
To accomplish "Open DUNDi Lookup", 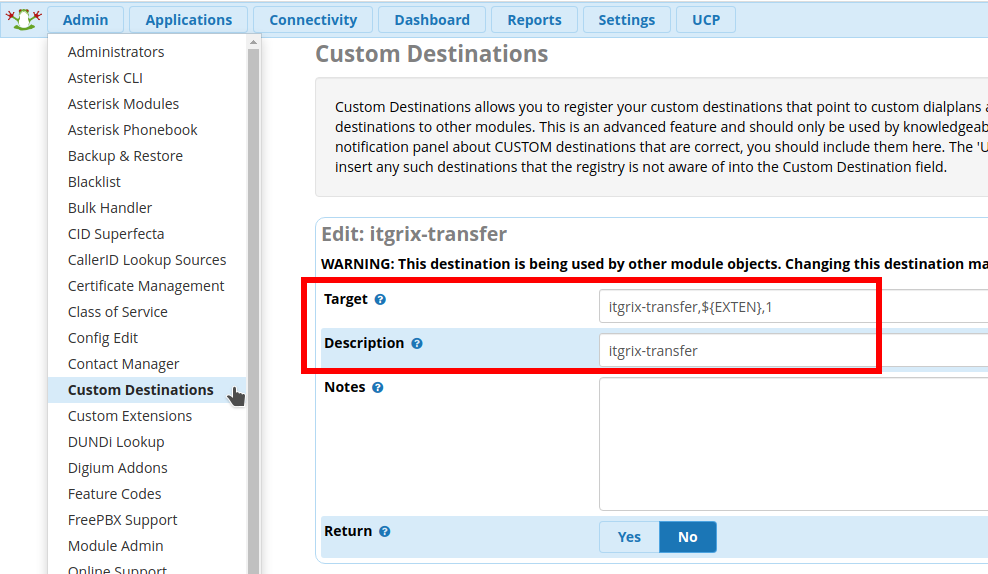I will (116, 442).
